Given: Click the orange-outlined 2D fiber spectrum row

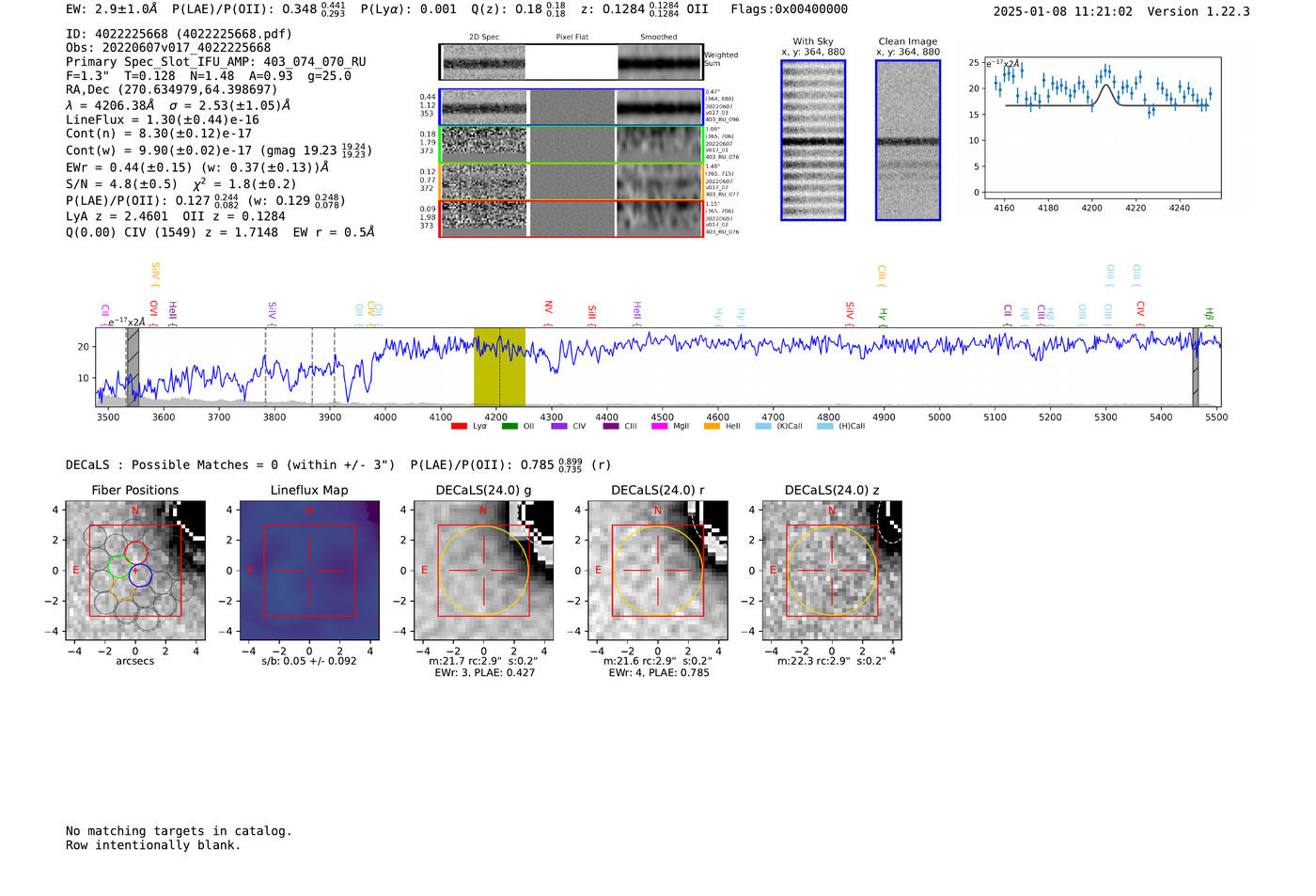Looking at the screenshot, I should [x=572, y=181].
